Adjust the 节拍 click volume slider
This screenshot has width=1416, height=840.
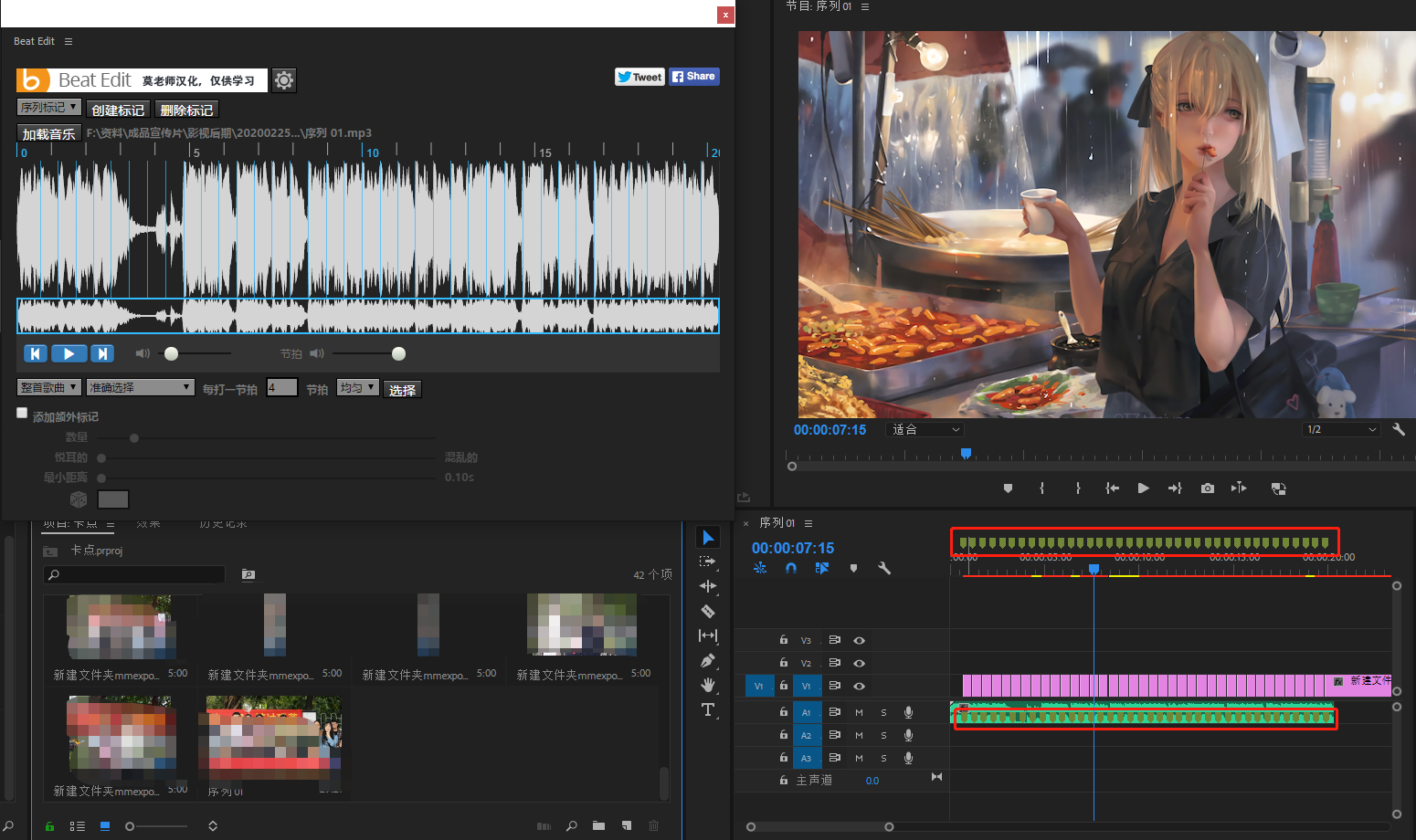398,353
